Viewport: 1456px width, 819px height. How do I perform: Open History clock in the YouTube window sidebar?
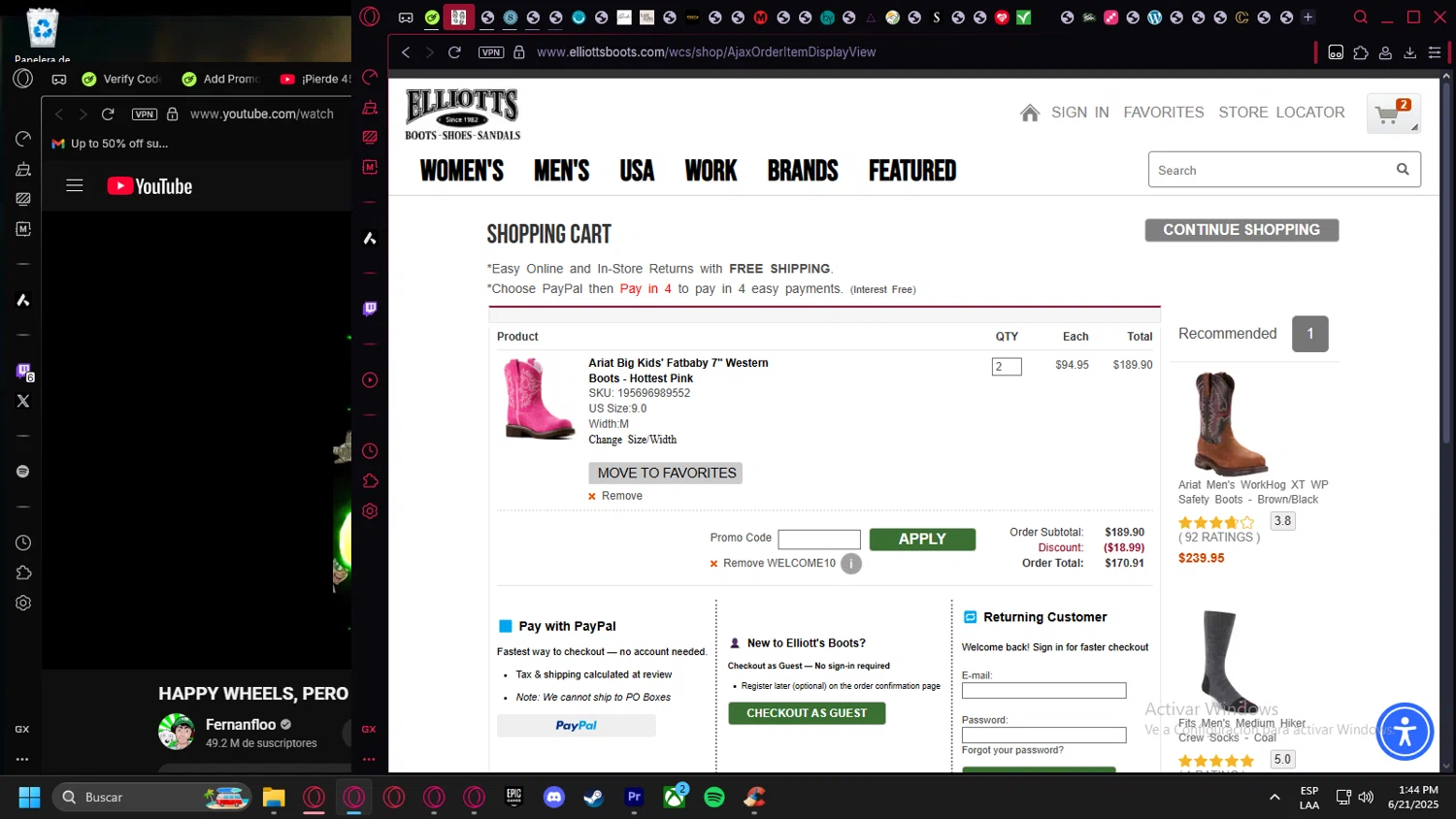23,543
